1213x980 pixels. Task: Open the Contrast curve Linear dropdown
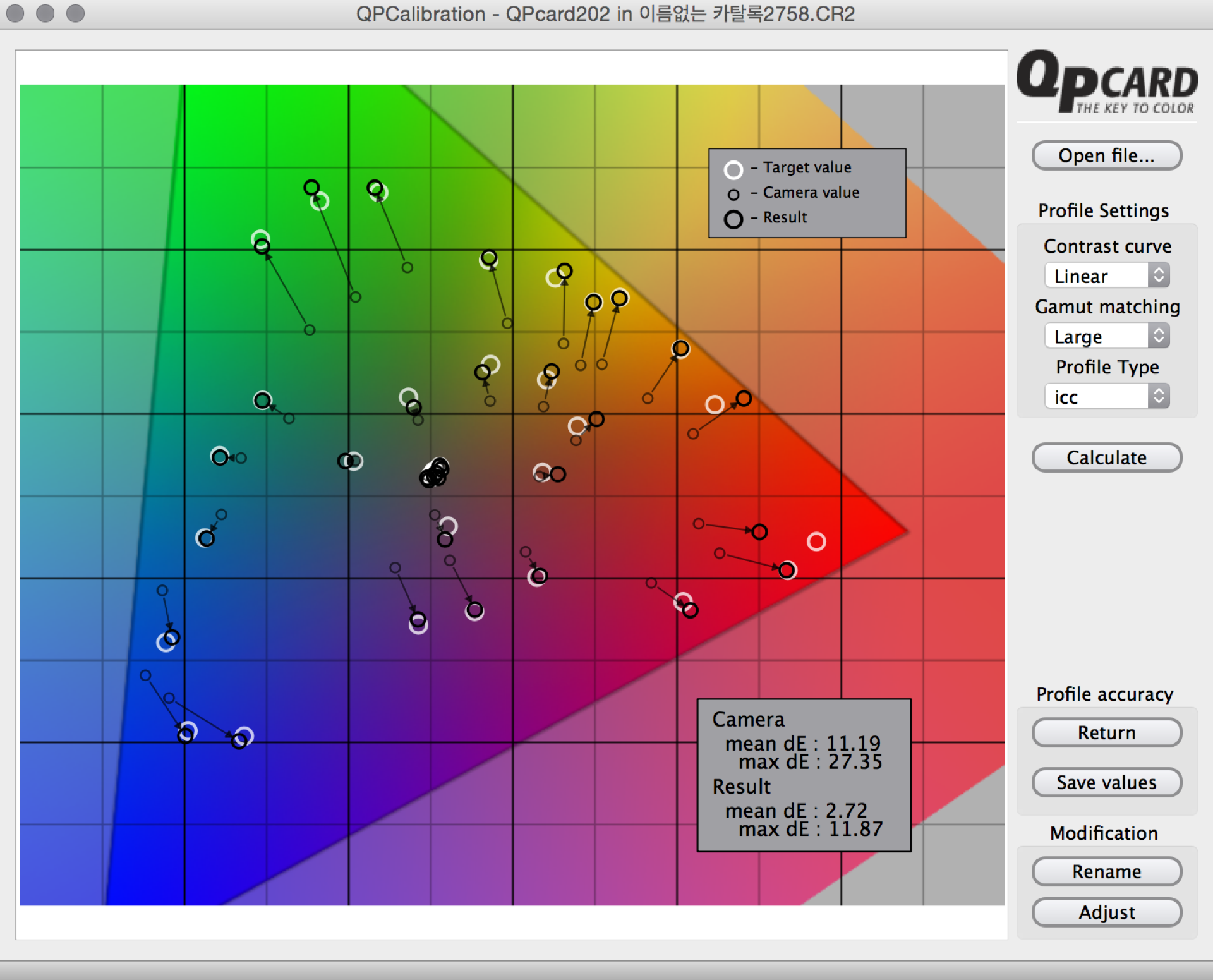click(1107, 276)
